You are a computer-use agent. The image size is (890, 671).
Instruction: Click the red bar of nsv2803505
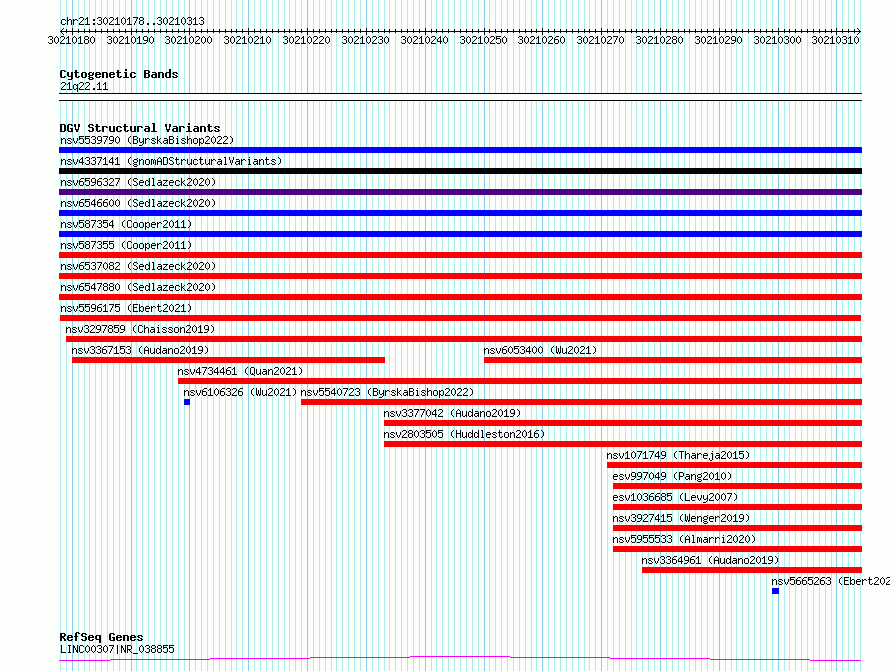point(623,444)
